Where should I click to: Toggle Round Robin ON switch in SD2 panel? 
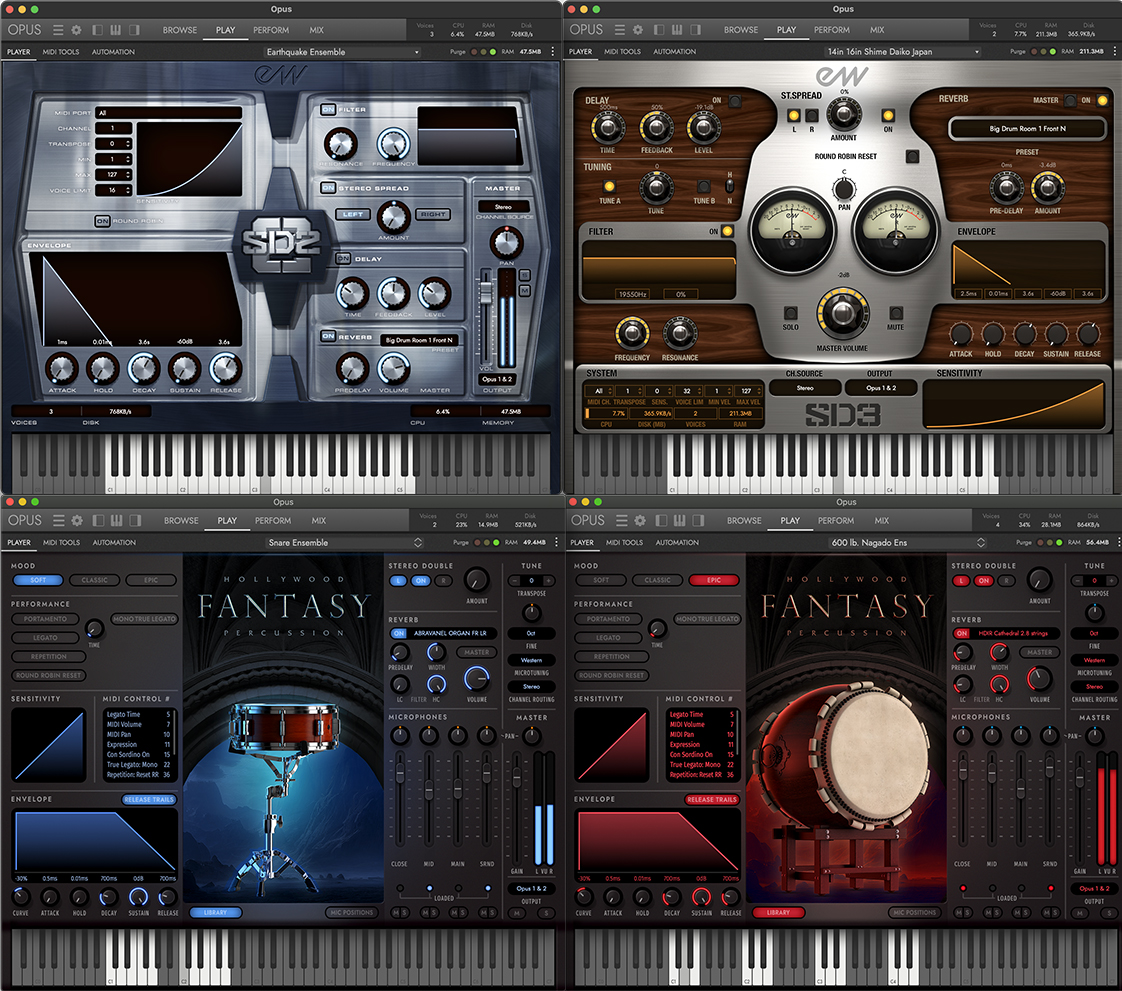(x=102, y=221)
